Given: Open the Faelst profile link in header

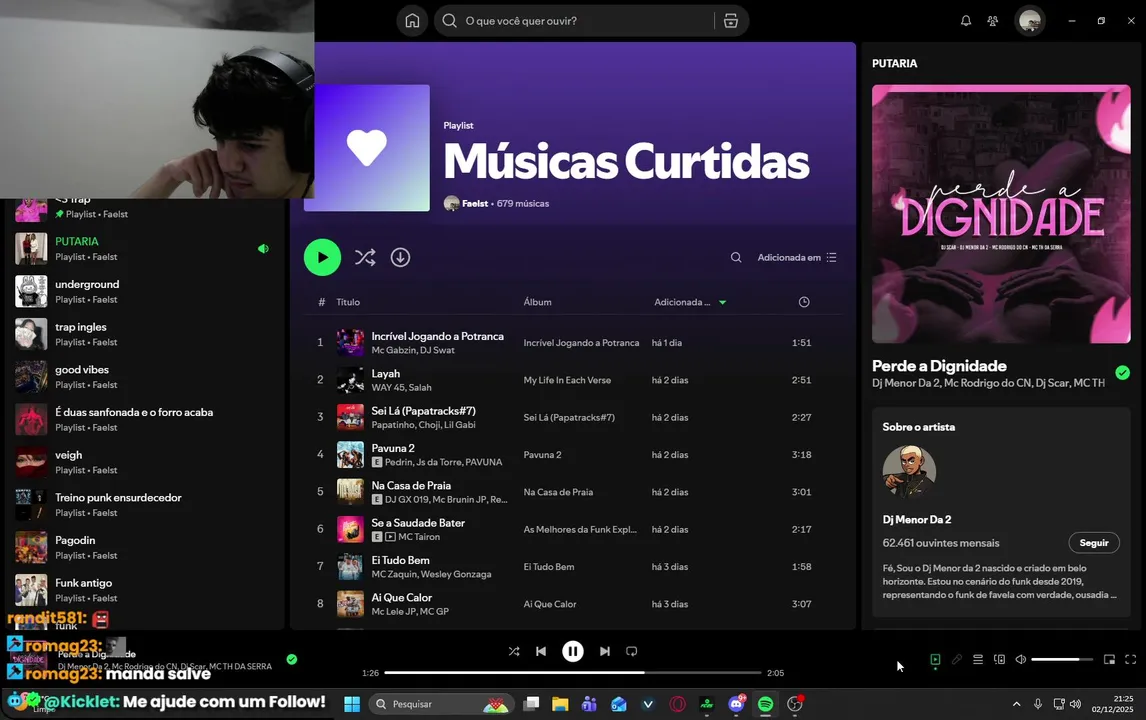Looking at the screenshot, I should point(475,203).
